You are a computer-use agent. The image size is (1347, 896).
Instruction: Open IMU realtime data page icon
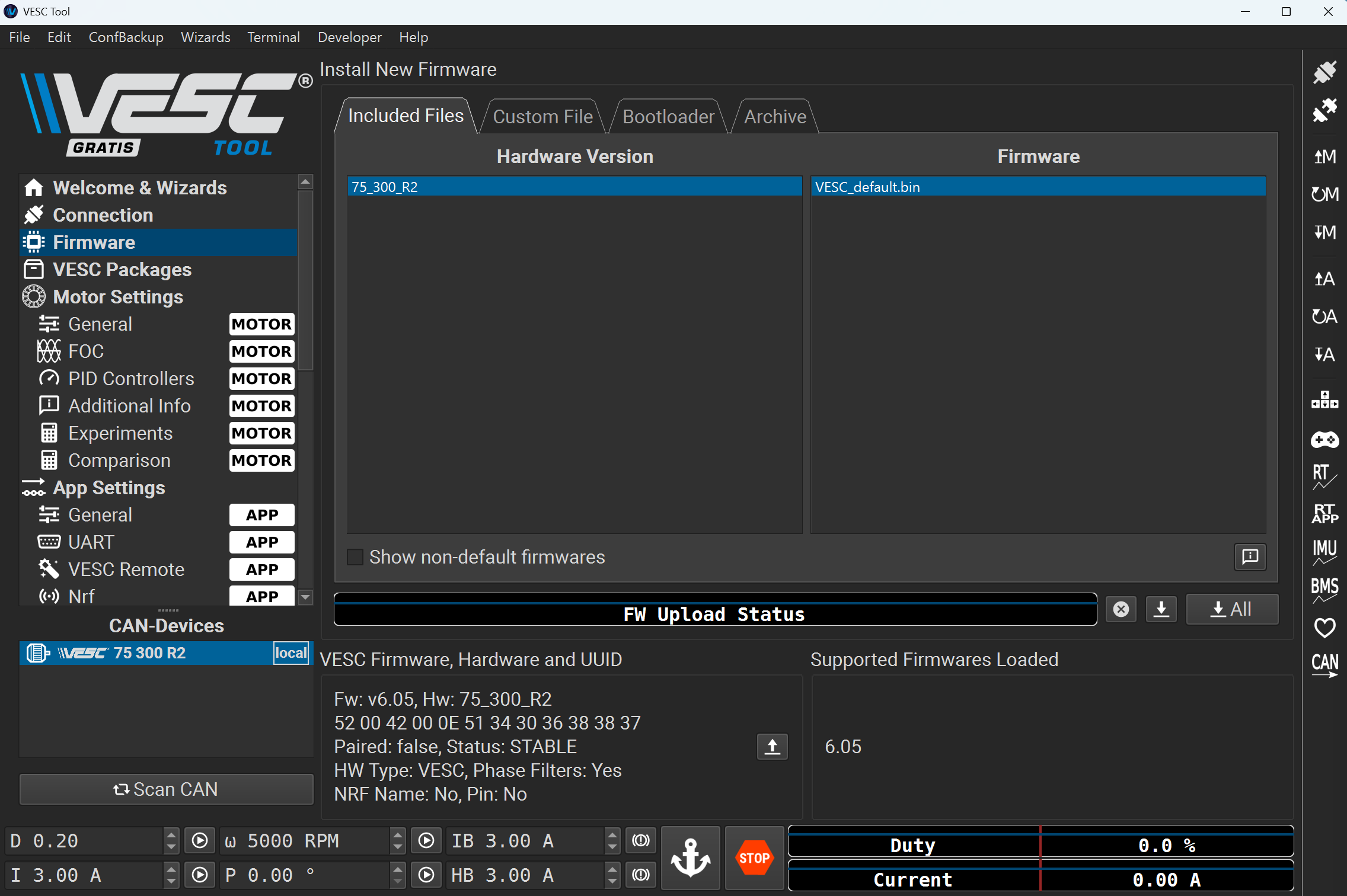point(1324,552)
